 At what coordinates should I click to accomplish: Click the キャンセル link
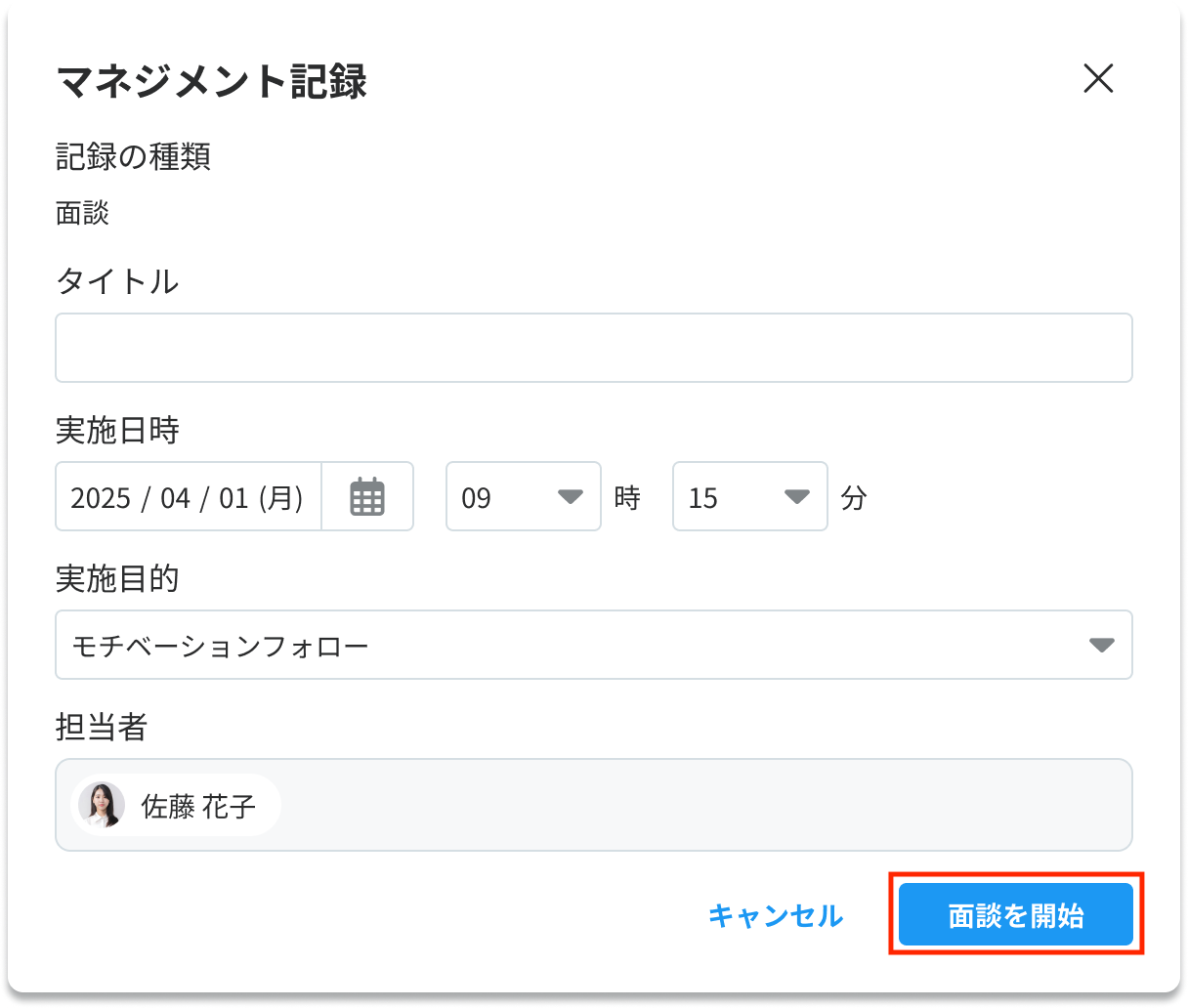click(776, 916)
